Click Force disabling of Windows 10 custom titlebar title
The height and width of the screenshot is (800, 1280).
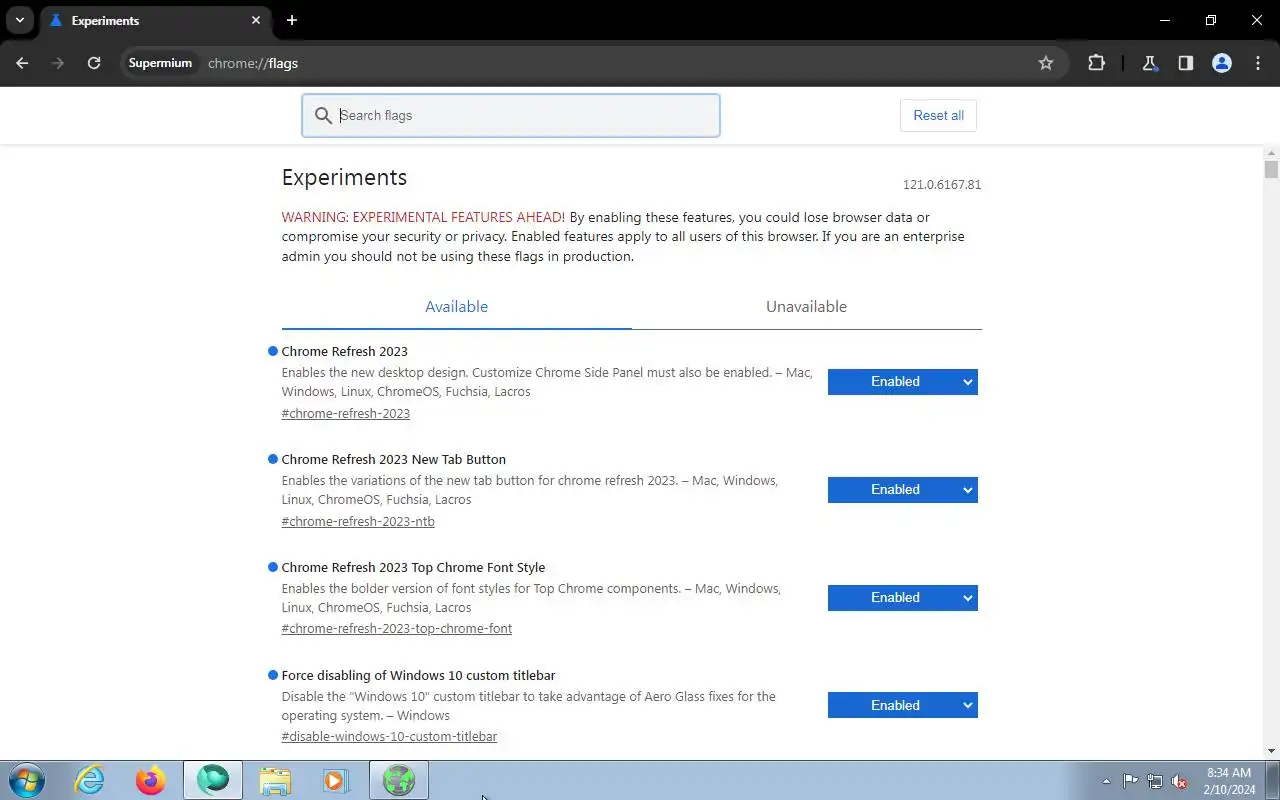click(x=418, y=675)
